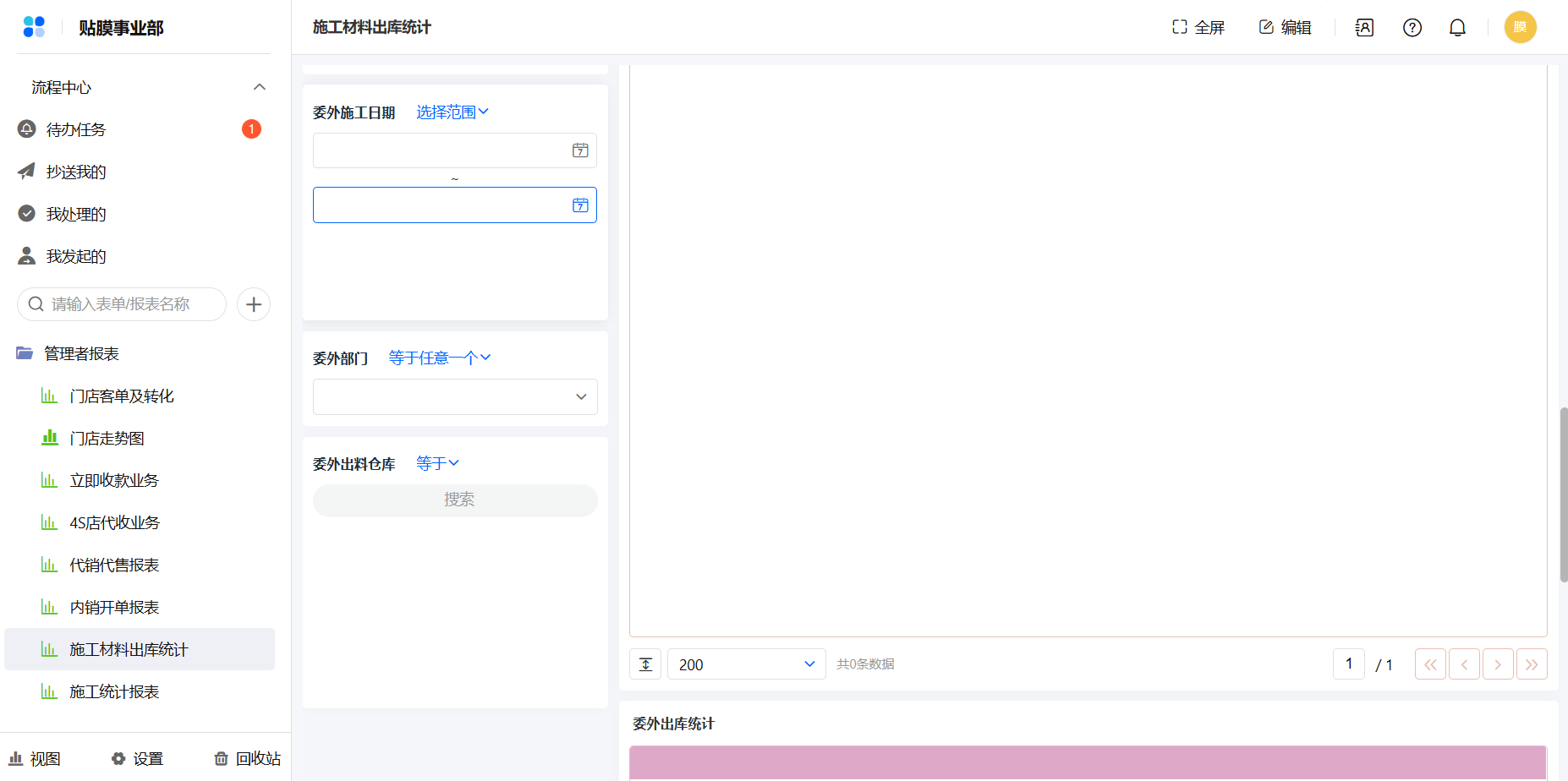
Task: Open the help question mark icon
Action: (1412, 28)
